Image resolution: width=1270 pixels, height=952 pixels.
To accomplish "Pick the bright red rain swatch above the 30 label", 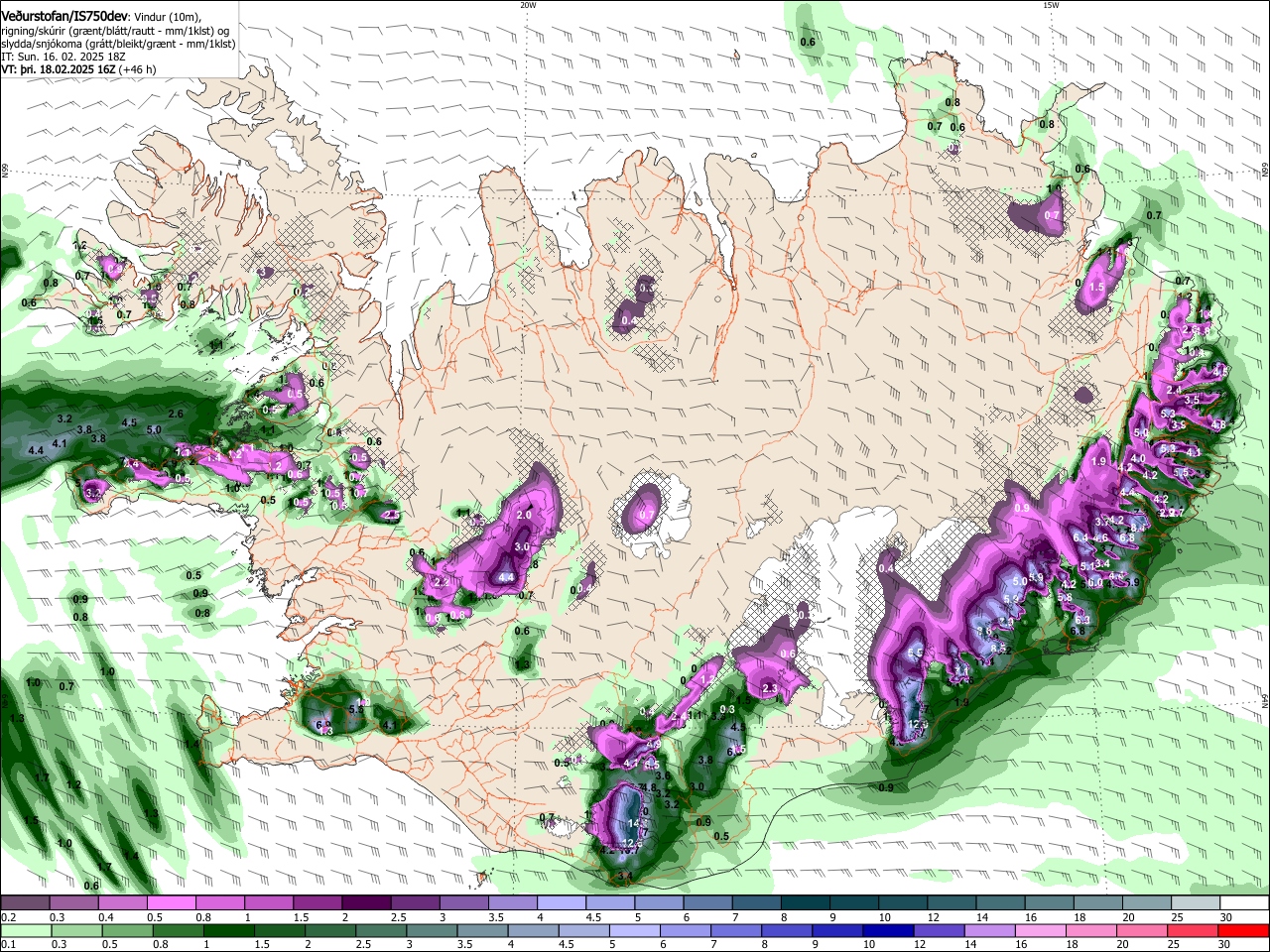I will pos(1244,930).
